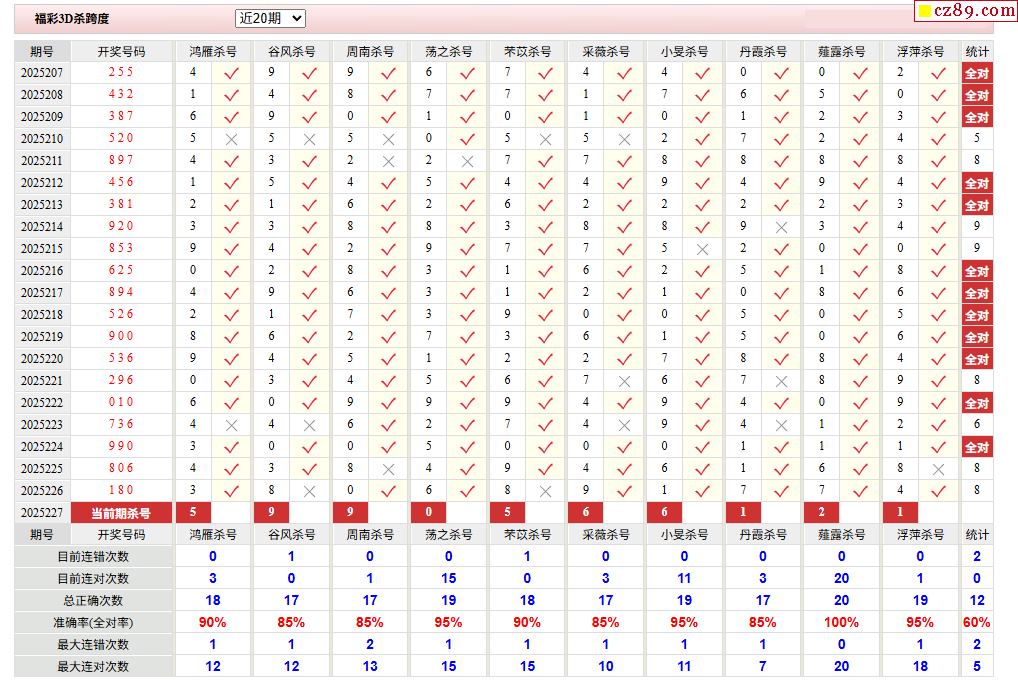Open the cz89.com site link

coord(967,10)
